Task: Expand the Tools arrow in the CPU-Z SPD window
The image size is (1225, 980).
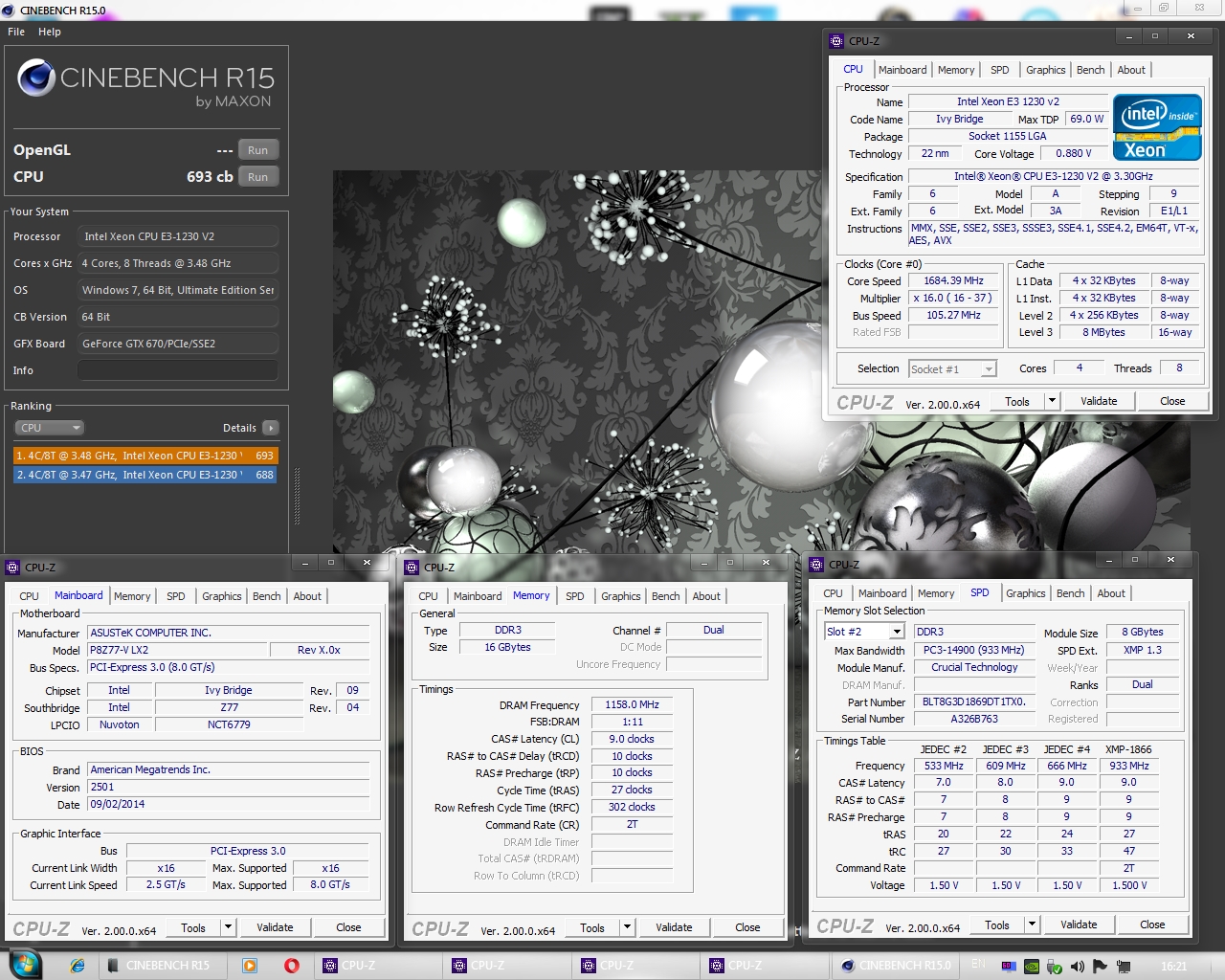Action: (1032, 924)
